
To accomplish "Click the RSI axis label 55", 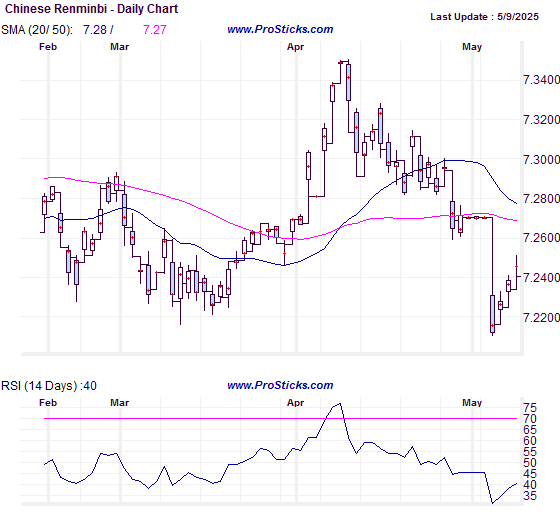I will coord(530,452).
